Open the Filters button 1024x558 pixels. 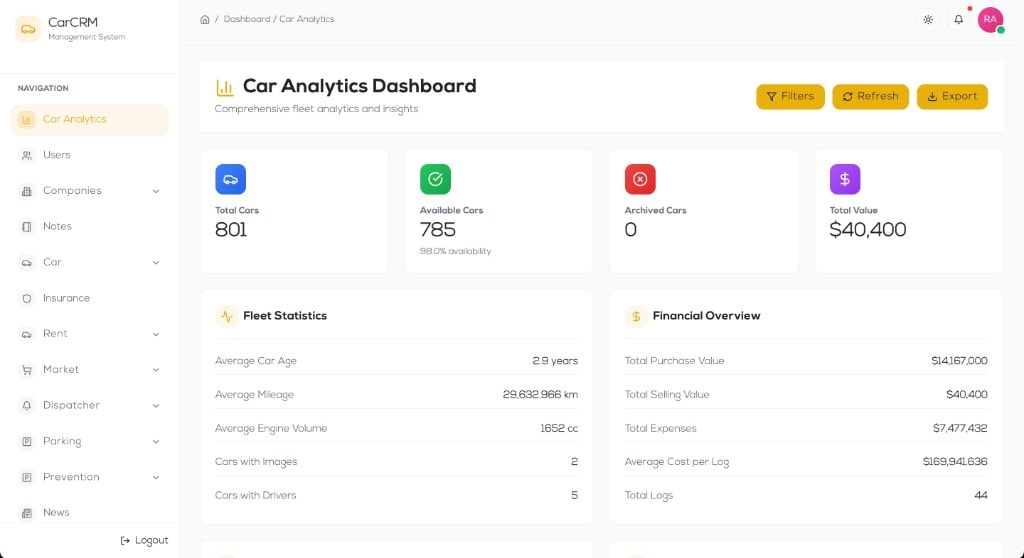click(x=790, y=97)
